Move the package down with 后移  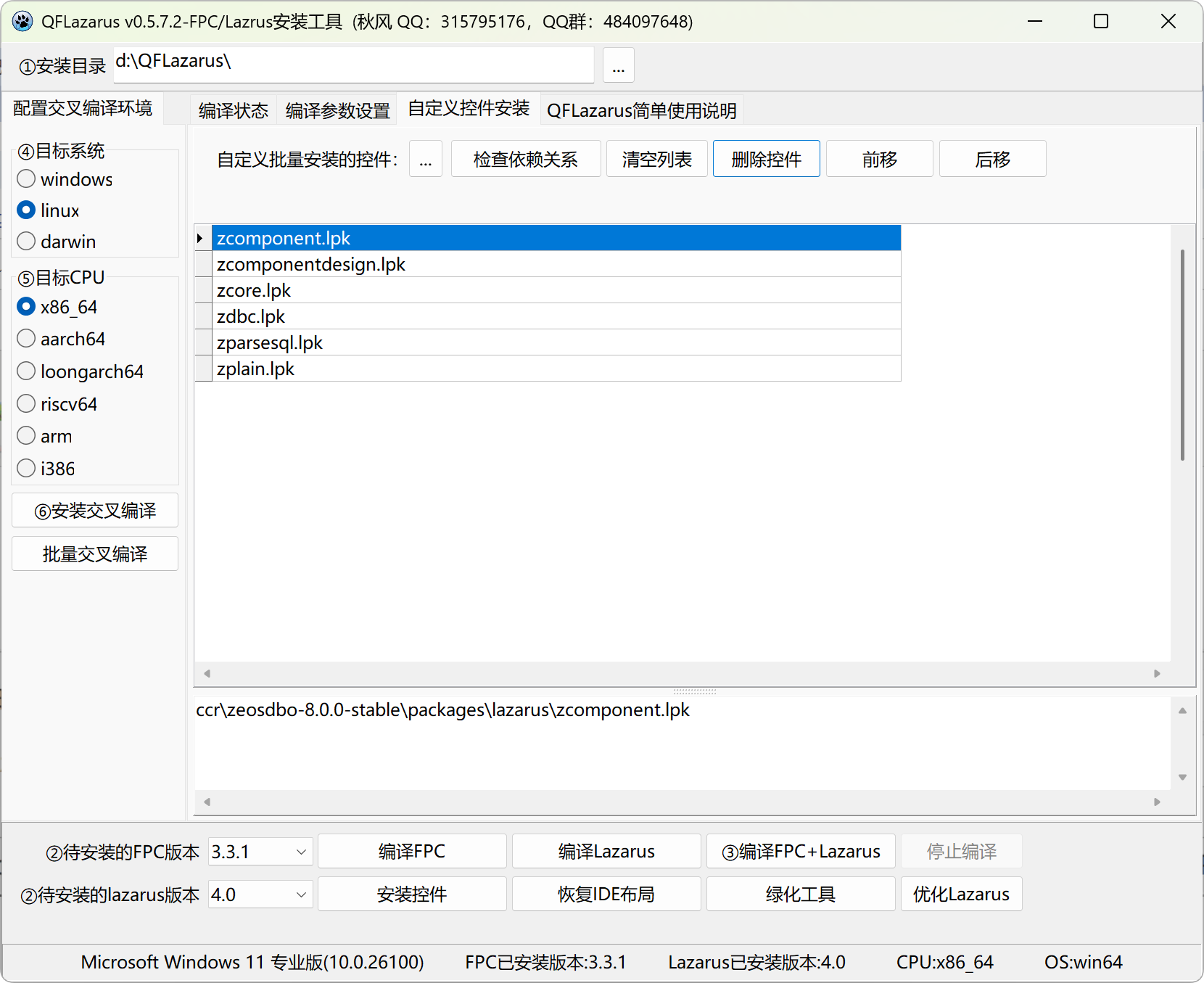coord(993,159)
